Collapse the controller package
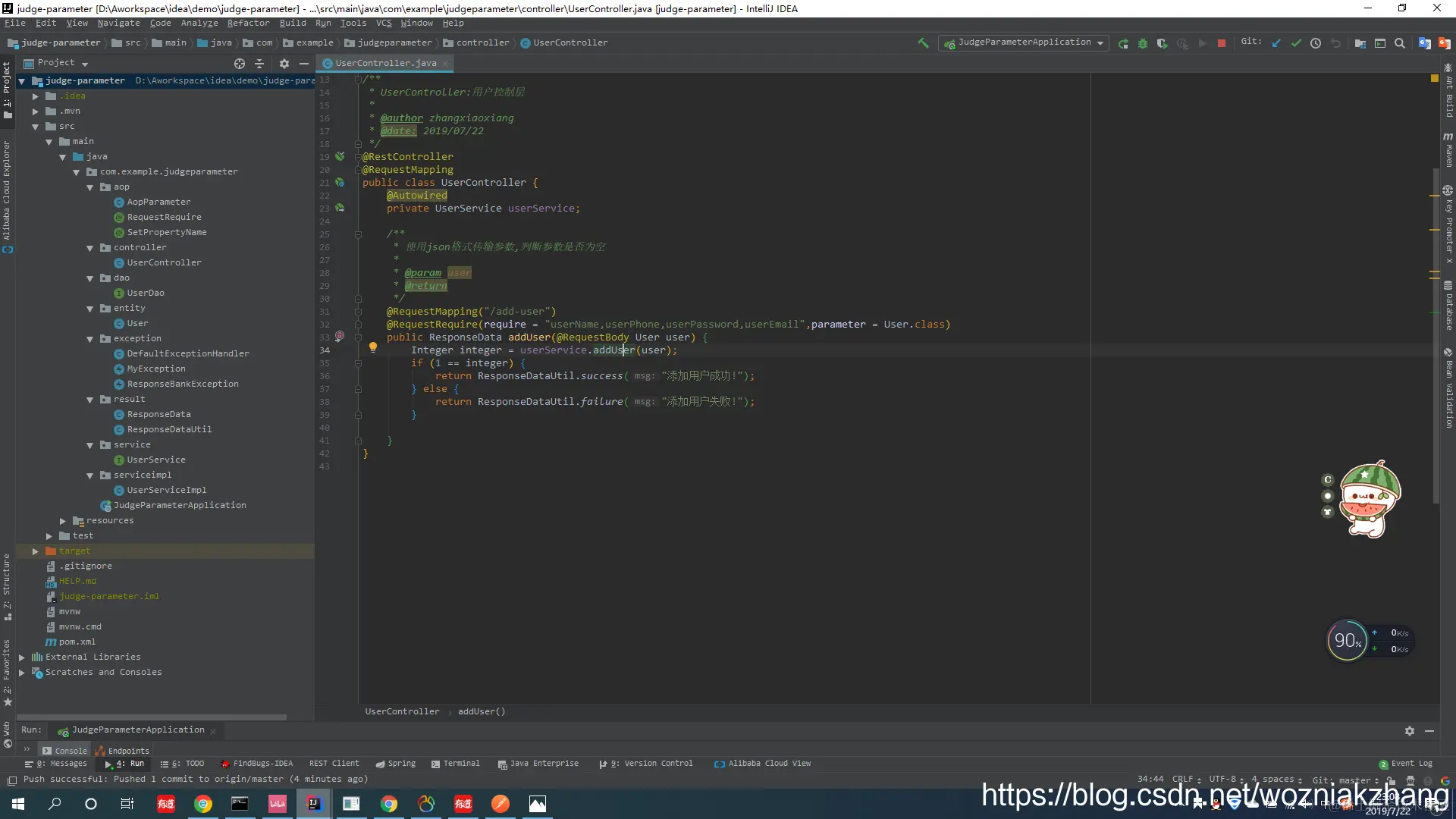This screenshot has width=1456, height=819. pos(89,248)
